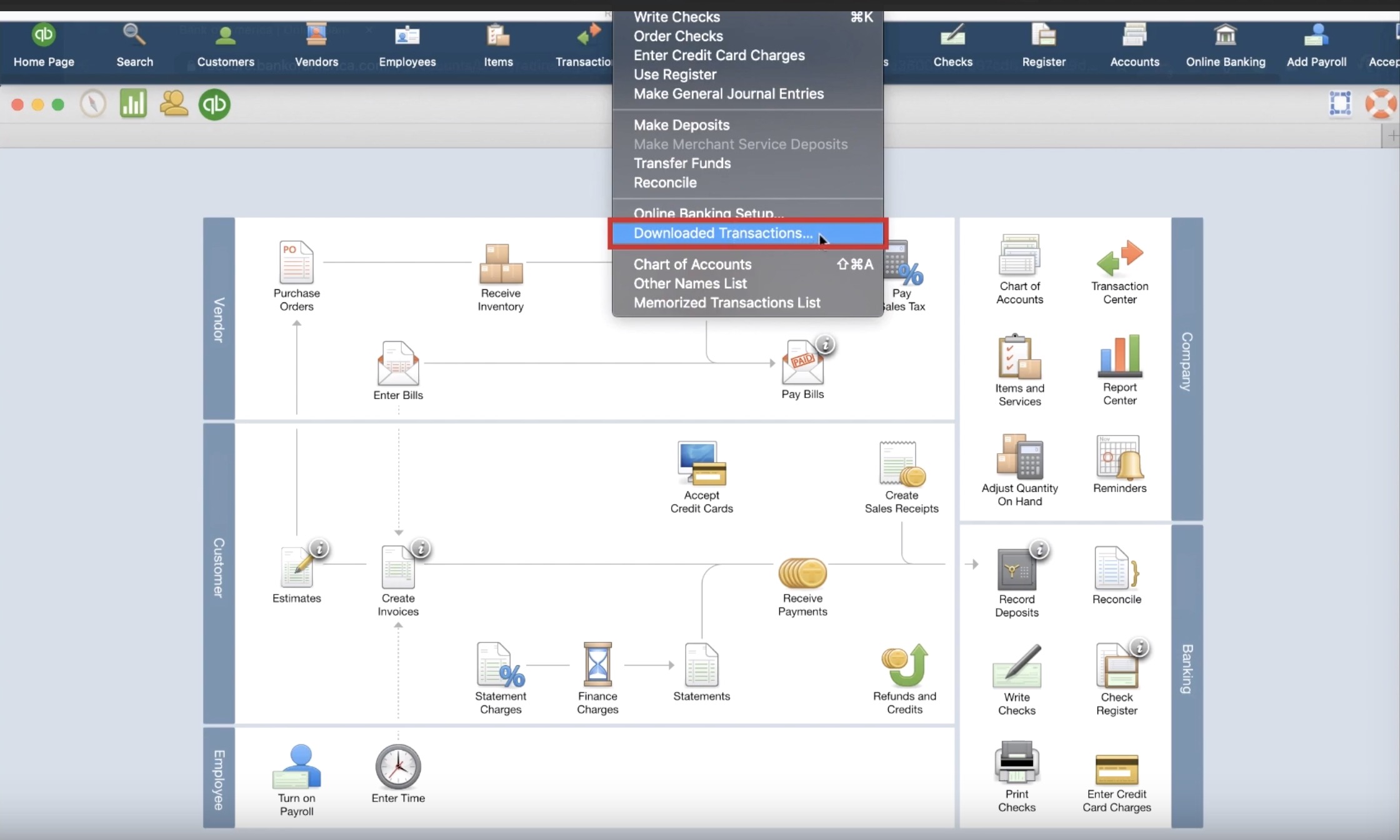
Task: Select the Enter Bills icon
Action: [x=398, y=364]
